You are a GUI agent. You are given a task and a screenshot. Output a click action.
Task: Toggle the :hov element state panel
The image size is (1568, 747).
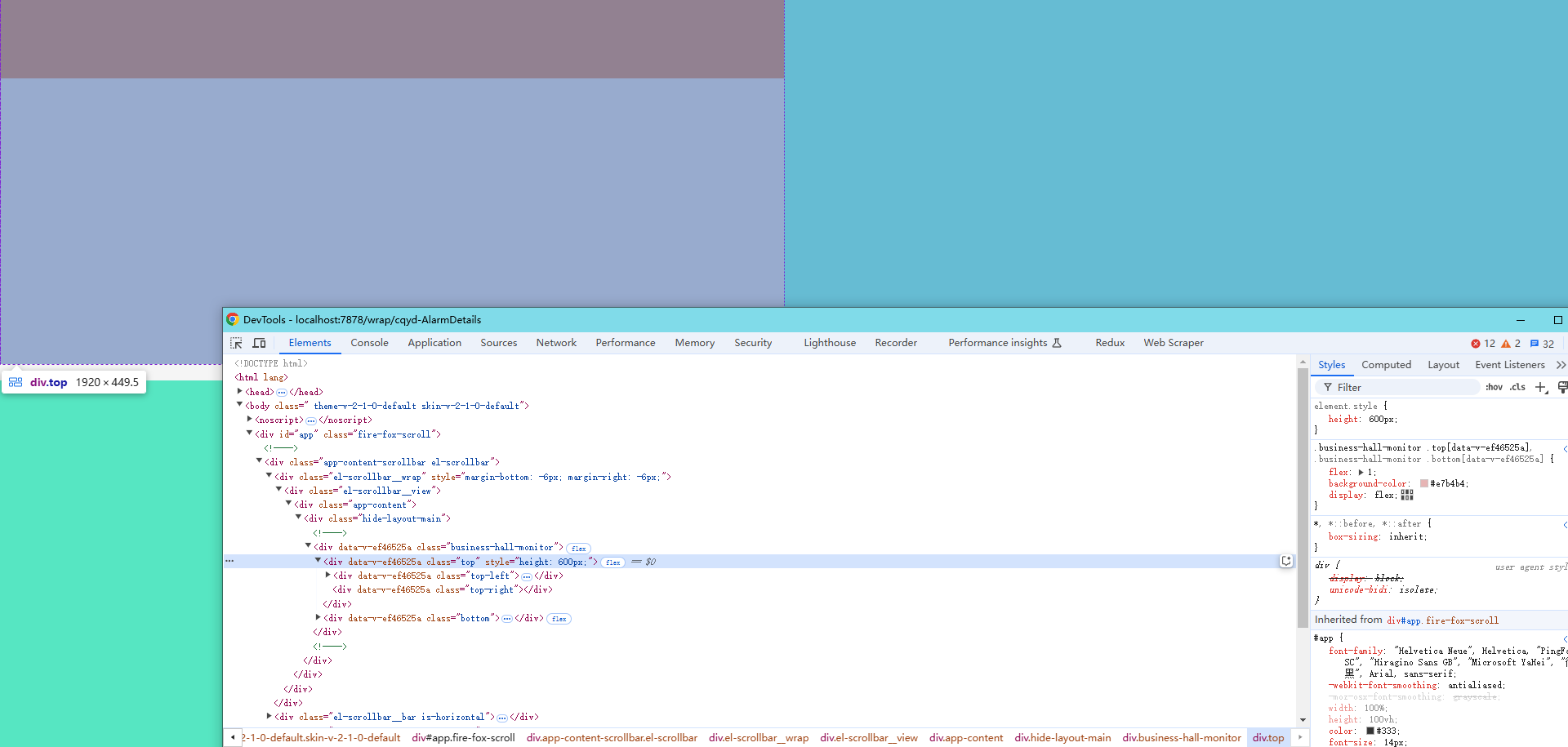(x=1494, y=387)
